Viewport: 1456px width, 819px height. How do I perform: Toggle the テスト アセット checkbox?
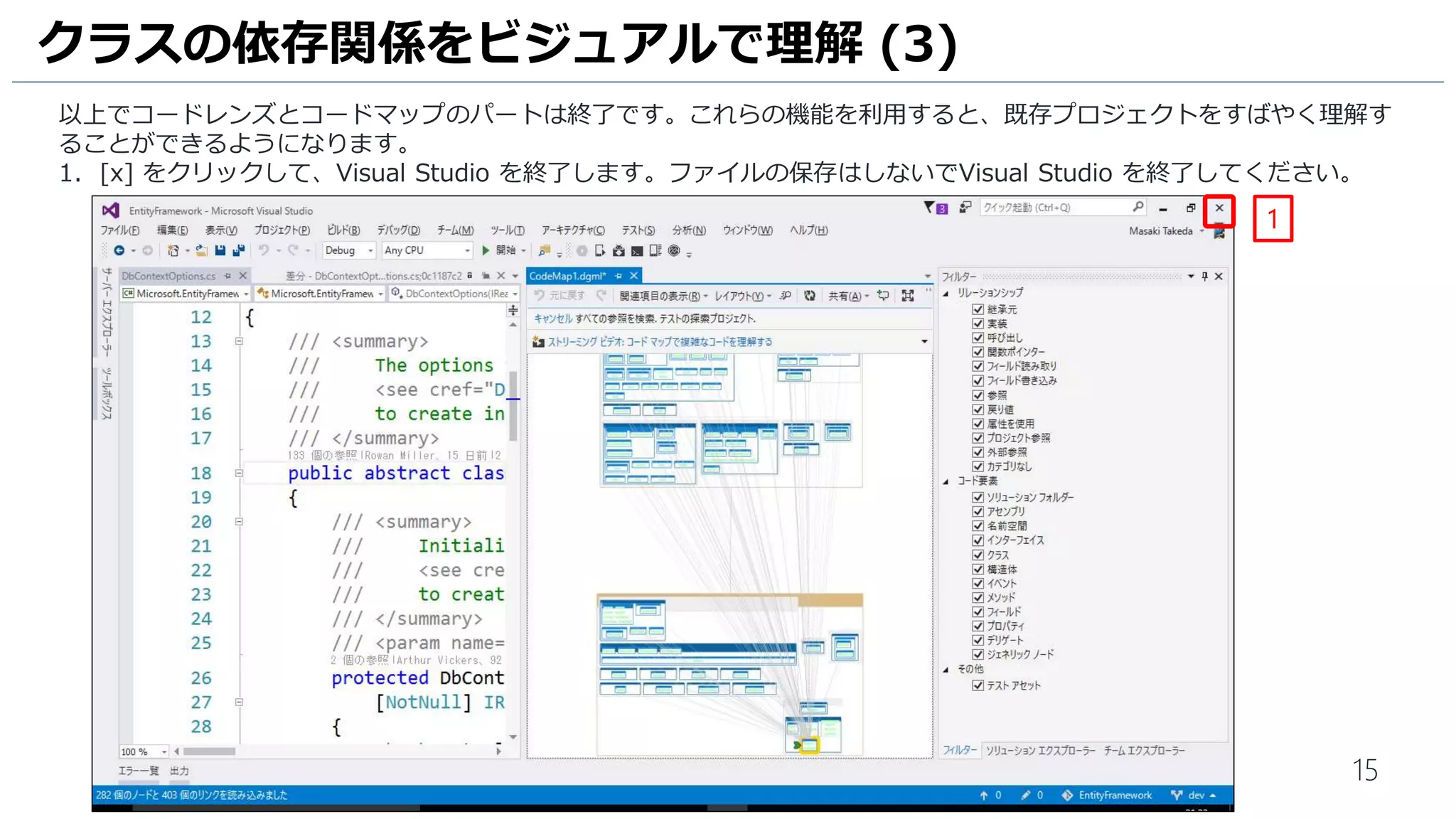coord(978,685)
